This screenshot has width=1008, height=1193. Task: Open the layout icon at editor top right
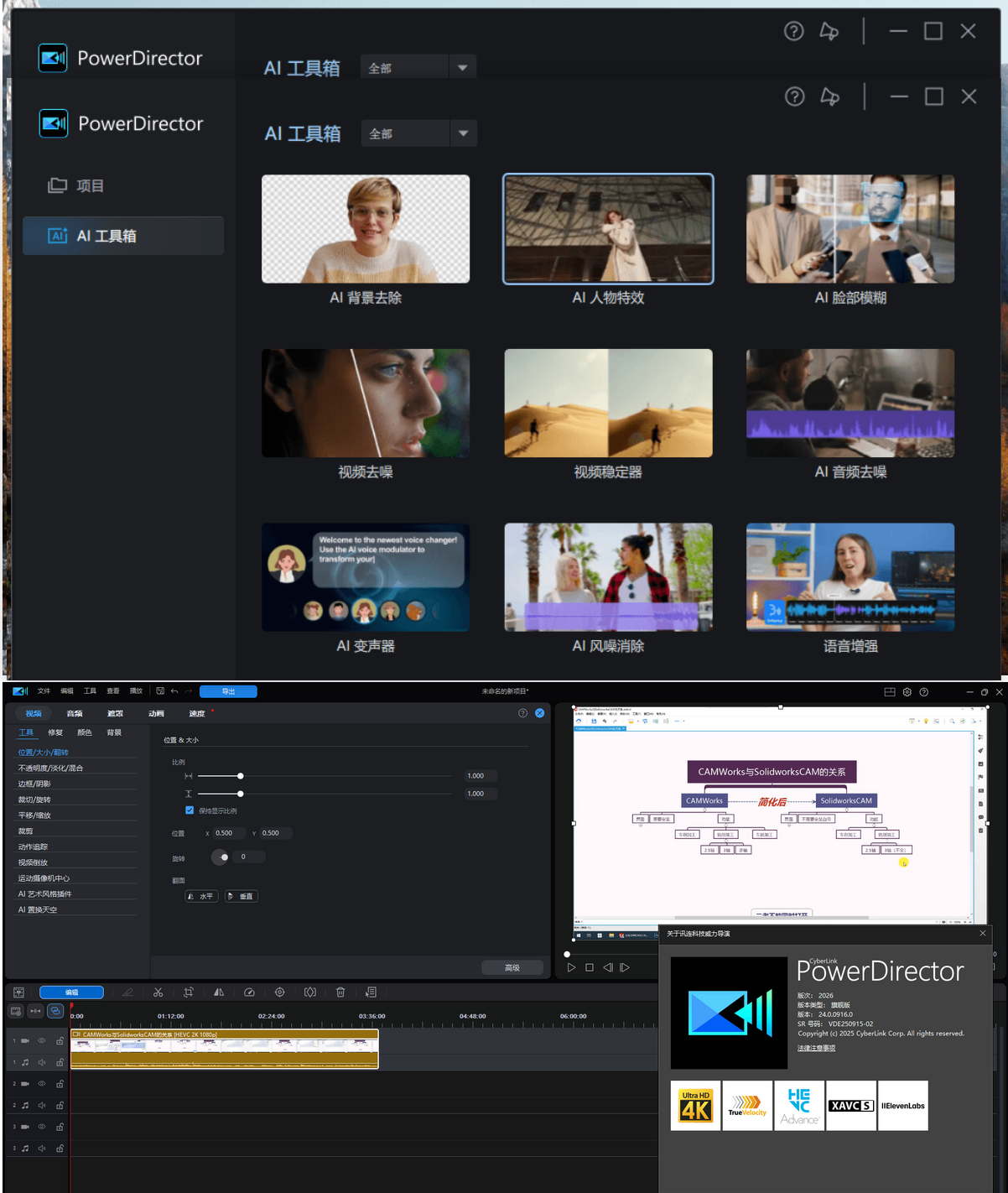pyautogui.click(x=890, y=692)
